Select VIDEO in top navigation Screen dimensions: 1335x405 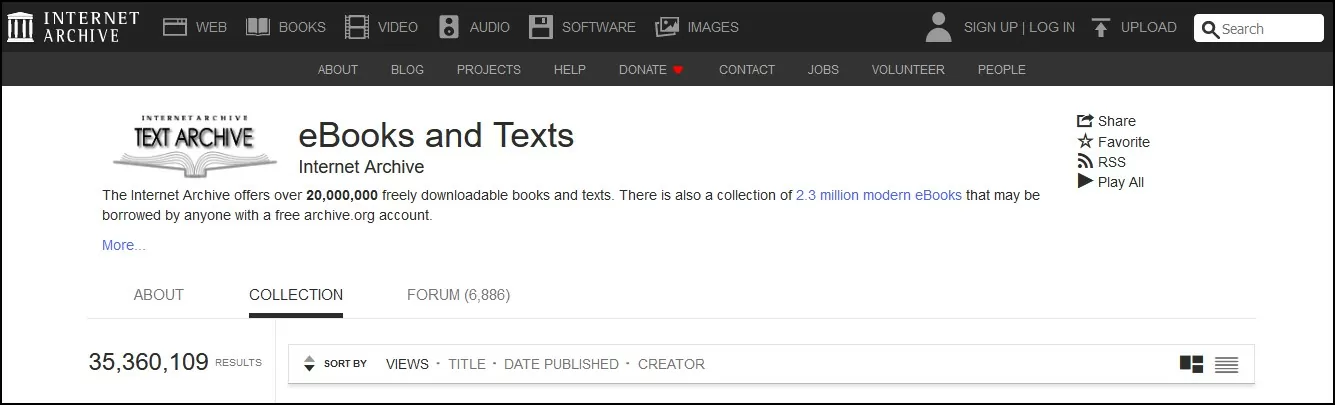[x=398, y=27]
